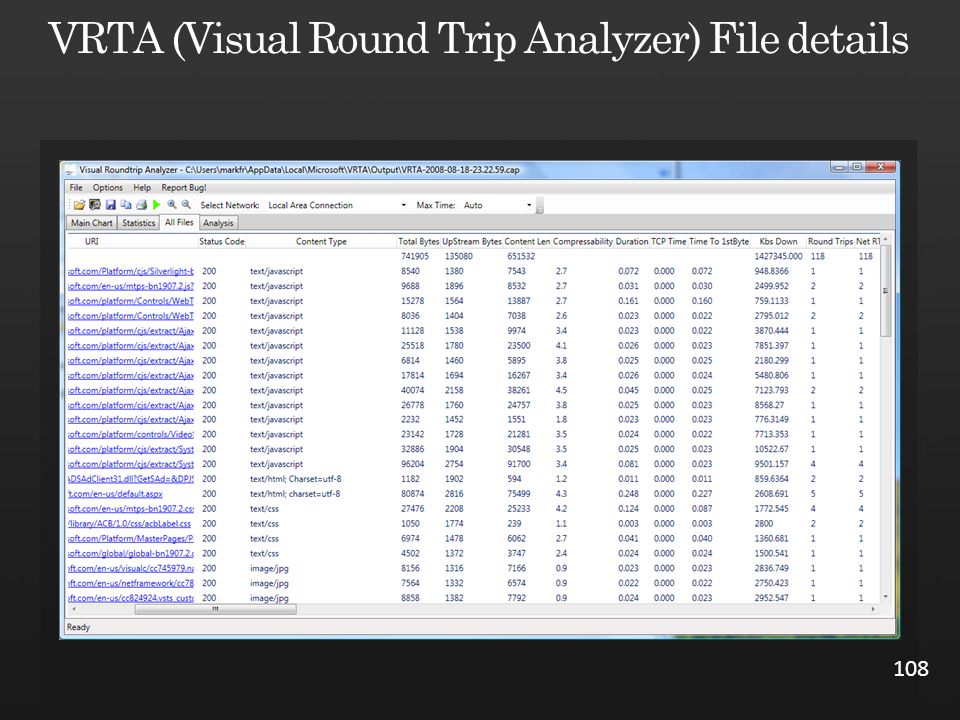
Task: Open the Platform/cjs/Silverlight URI link
Action: coord(130,271)
